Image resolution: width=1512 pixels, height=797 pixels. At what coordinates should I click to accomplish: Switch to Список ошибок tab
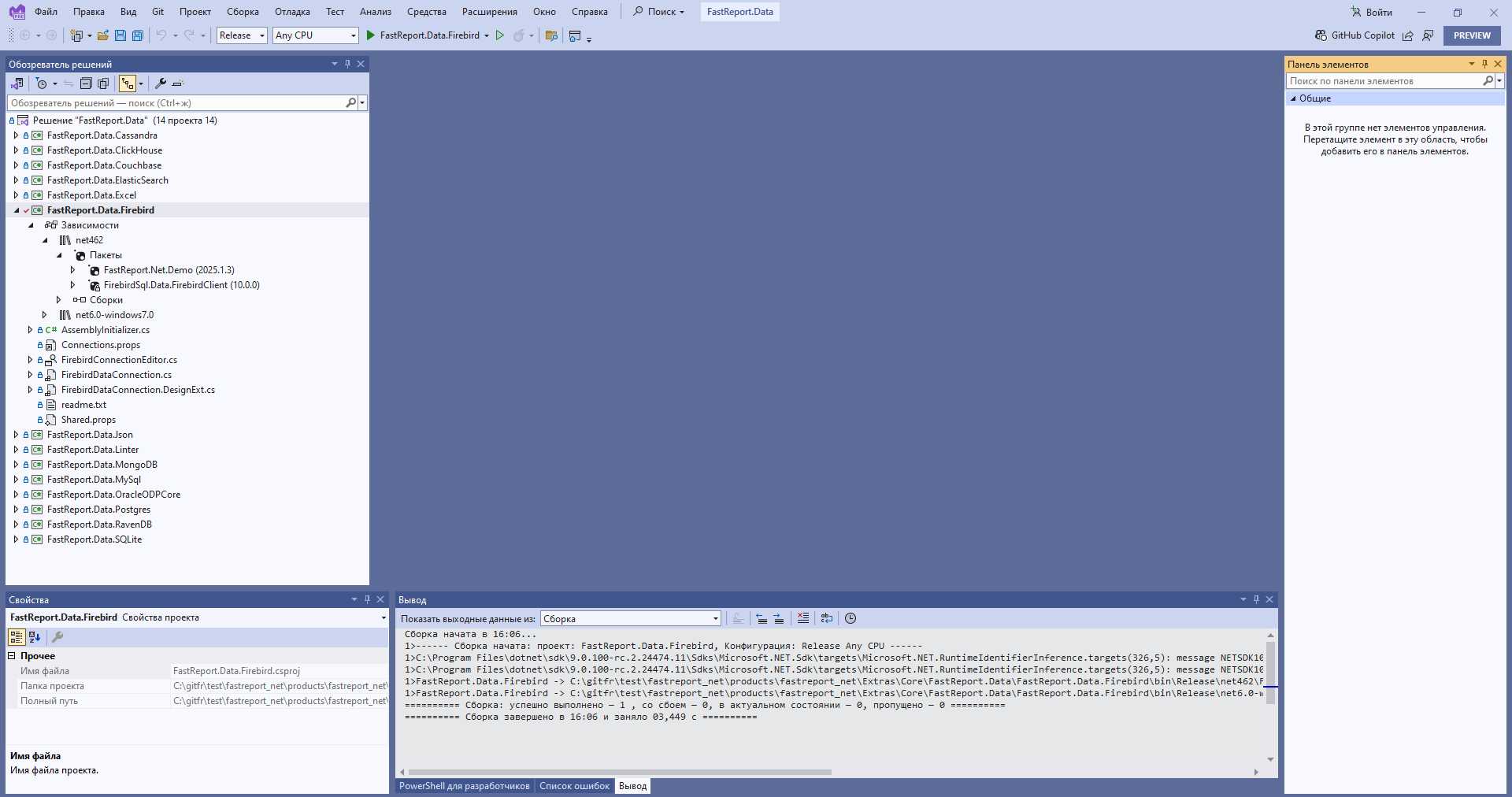(x=574, y=786)
